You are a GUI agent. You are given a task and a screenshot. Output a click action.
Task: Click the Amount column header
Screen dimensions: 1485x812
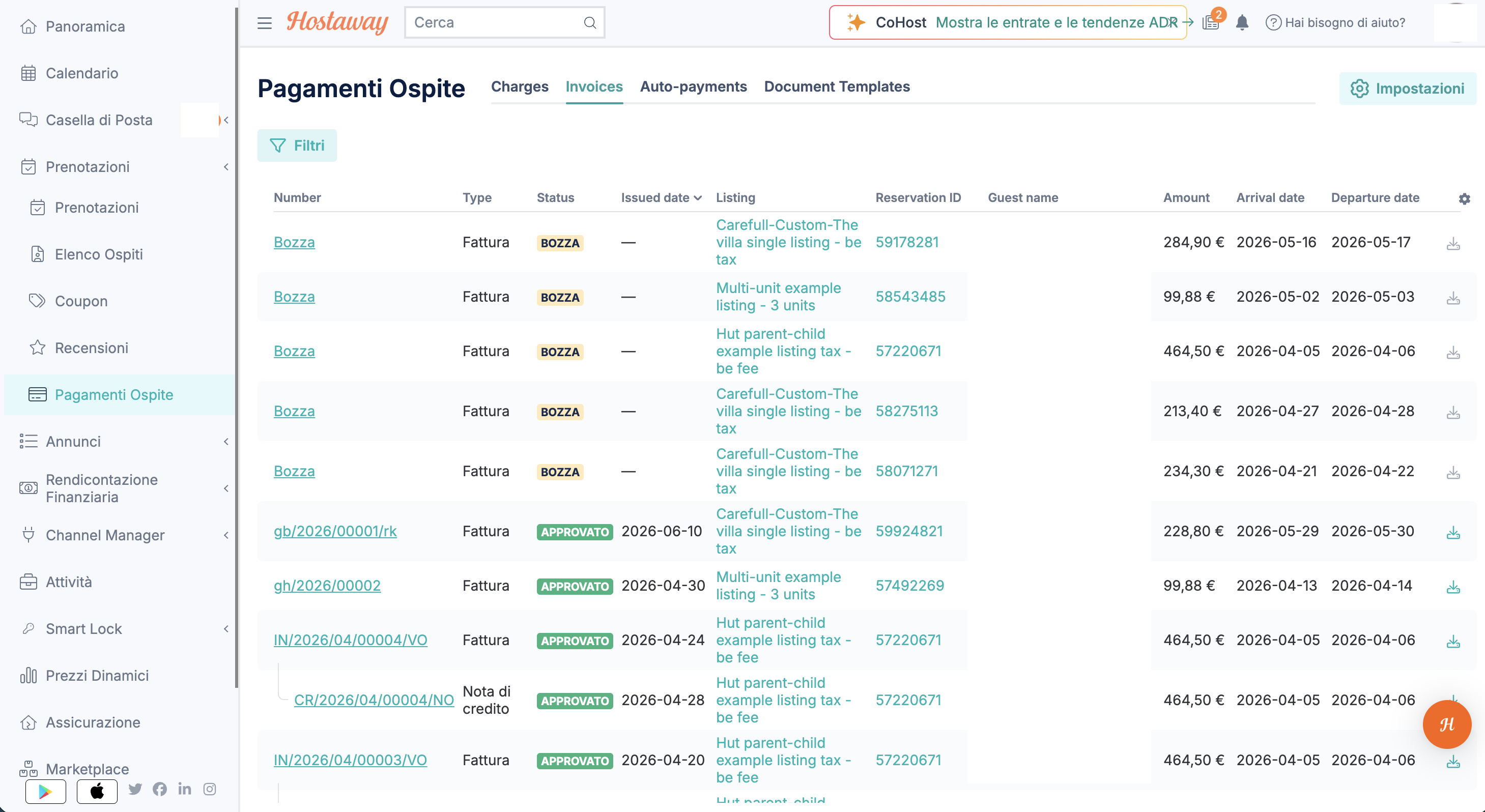[x=1186, y=198]
